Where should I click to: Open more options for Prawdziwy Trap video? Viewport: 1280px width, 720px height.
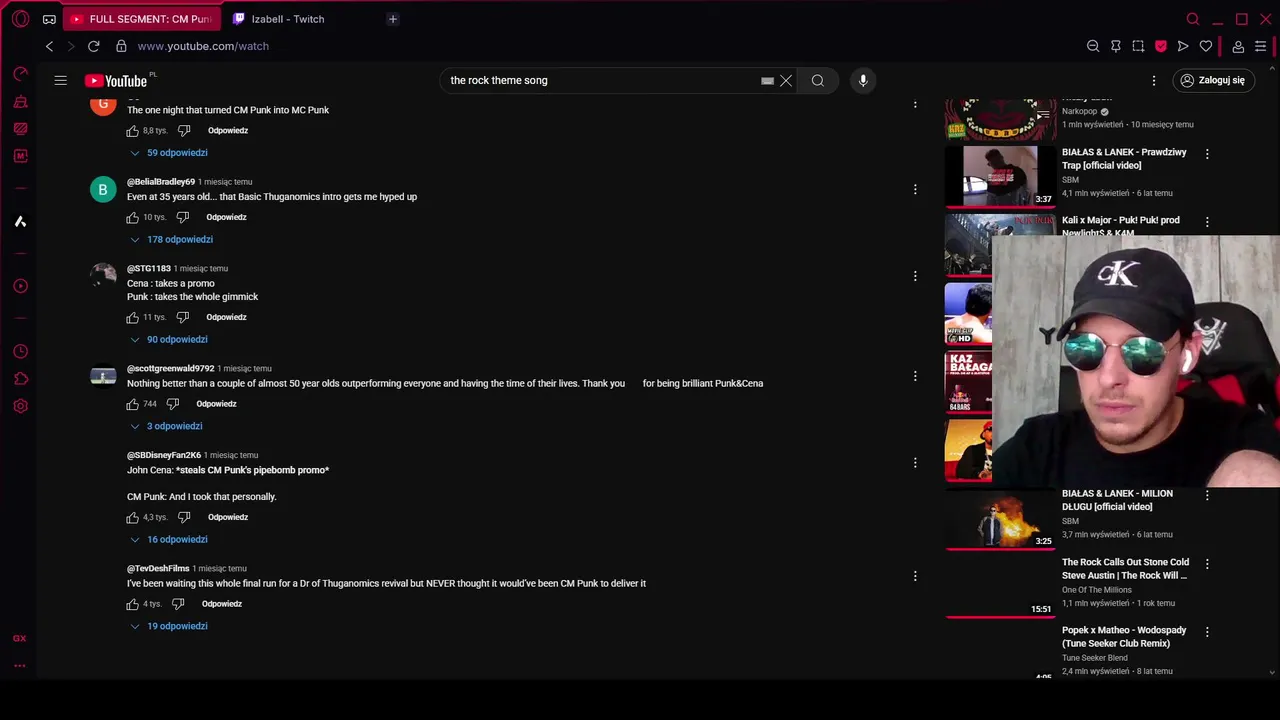pyautogui.click(x=1207, y=154)
